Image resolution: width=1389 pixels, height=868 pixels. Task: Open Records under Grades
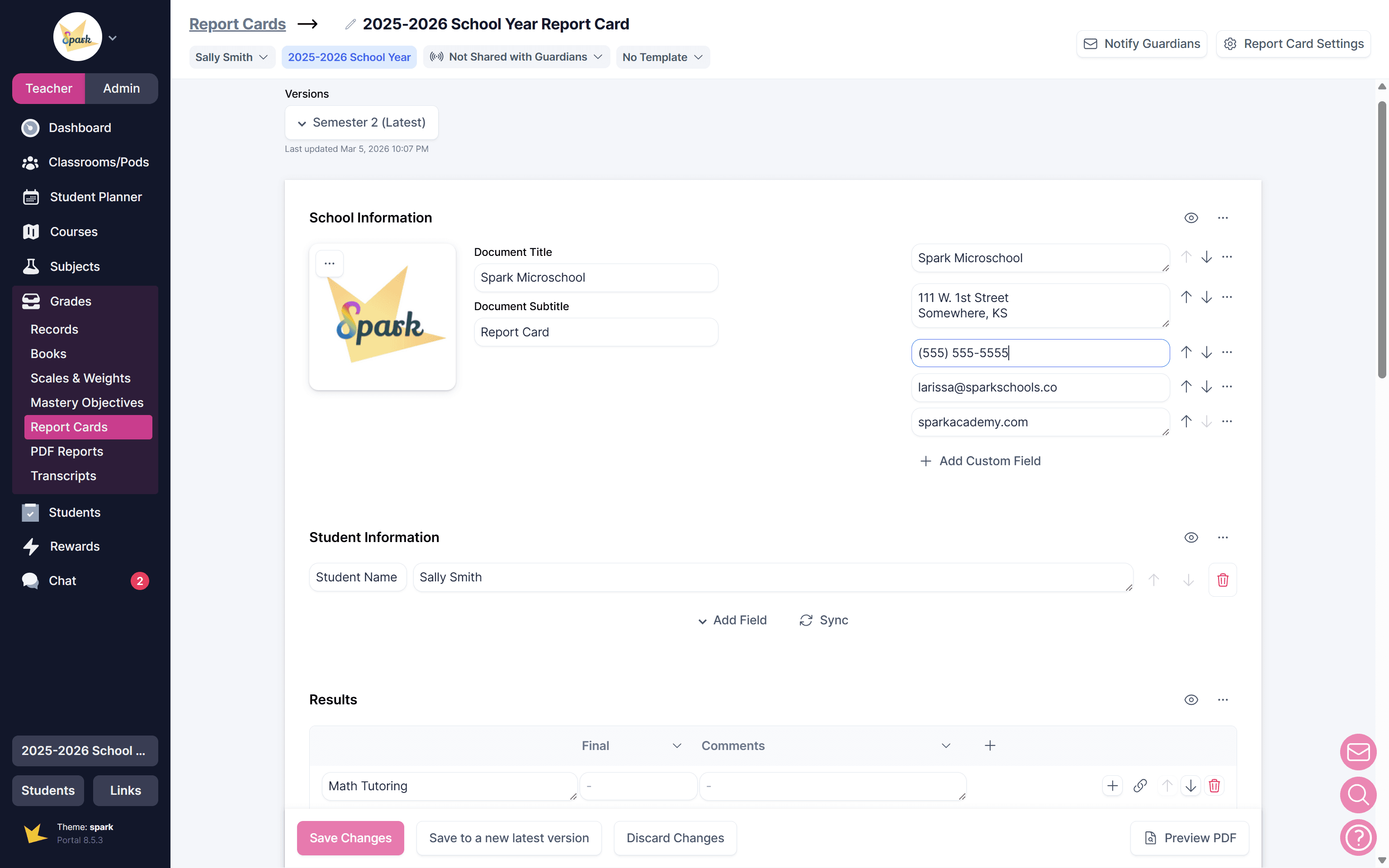pyautogui.click(x=55, y=329)
